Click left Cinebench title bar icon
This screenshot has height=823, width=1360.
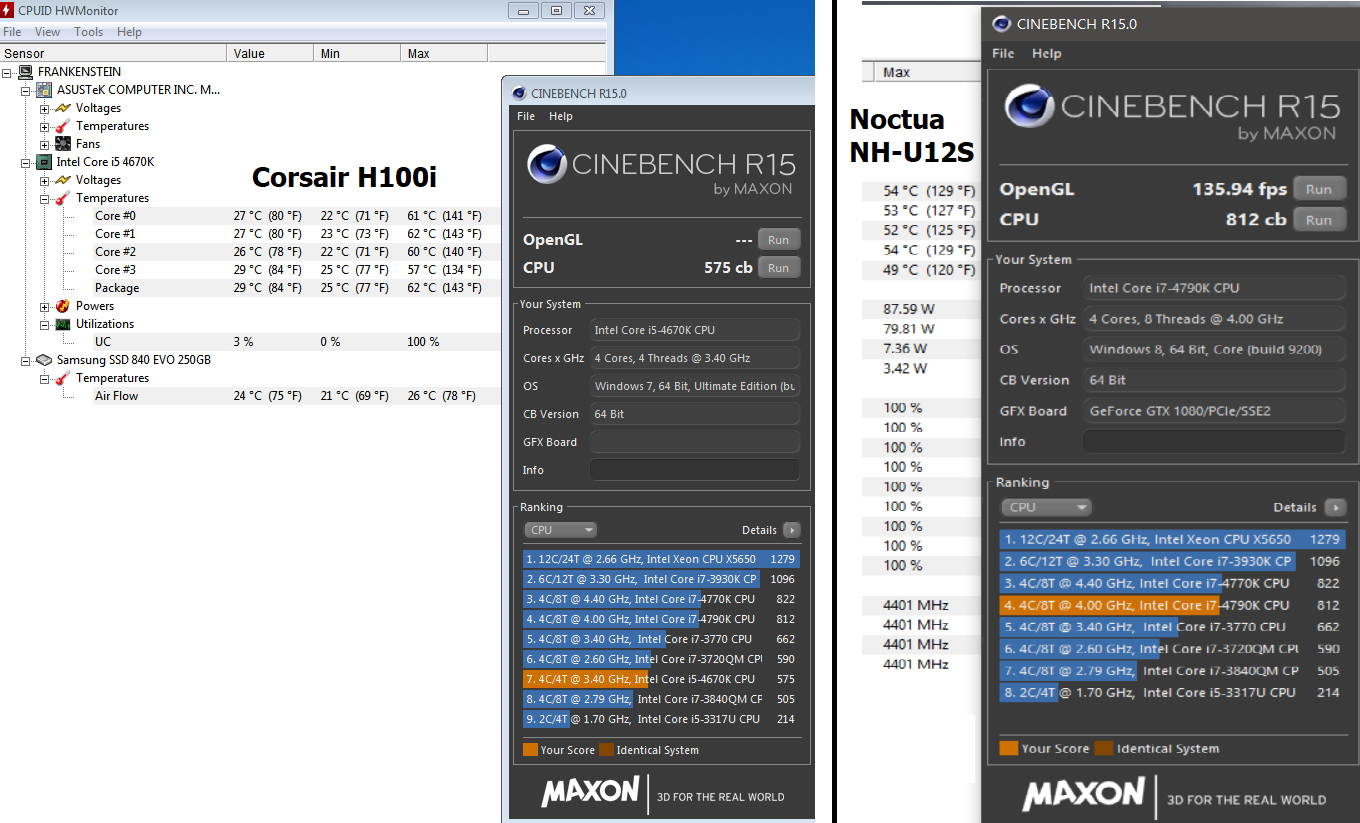coord(519,93)
